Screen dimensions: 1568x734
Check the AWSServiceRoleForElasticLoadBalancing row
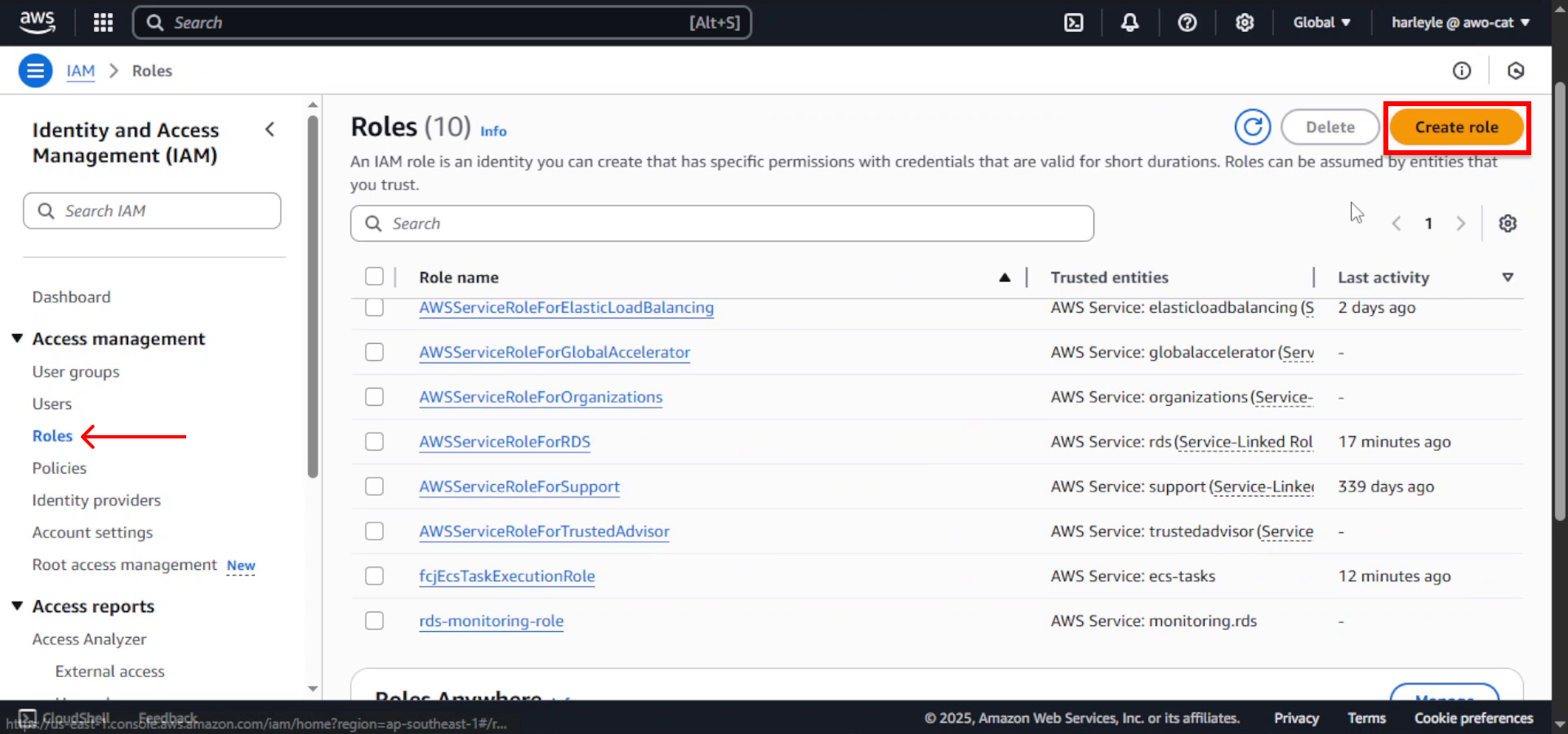(x=374, y=307)
